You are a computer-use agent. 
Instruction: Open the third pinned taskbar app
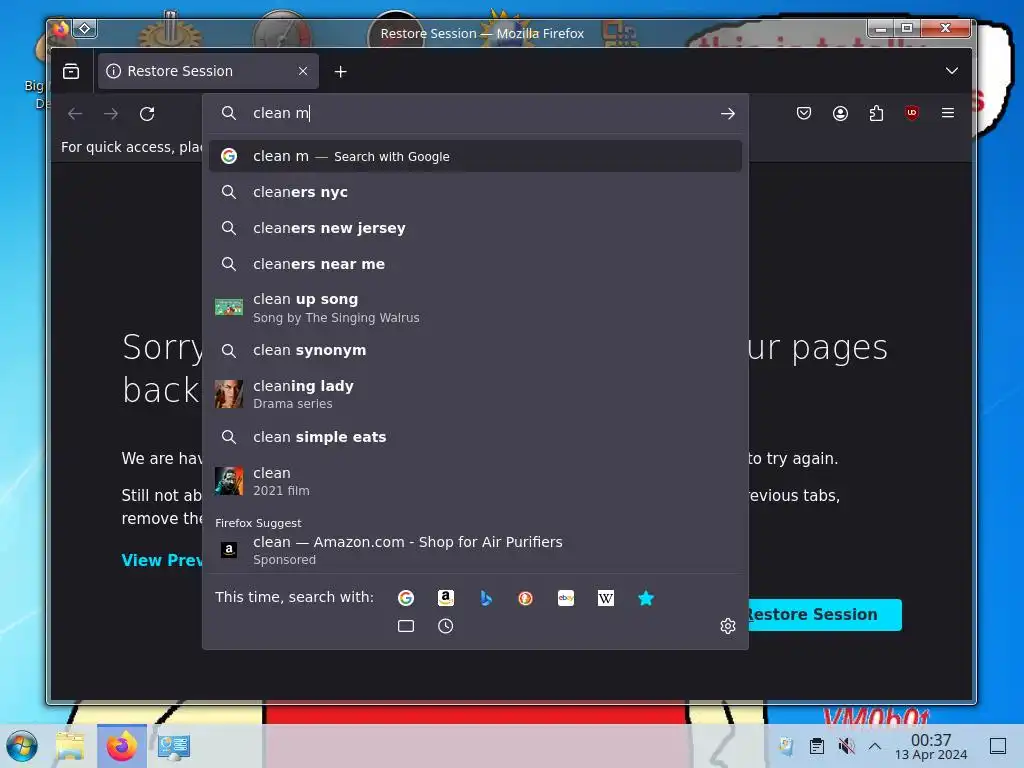coord(174,746)
